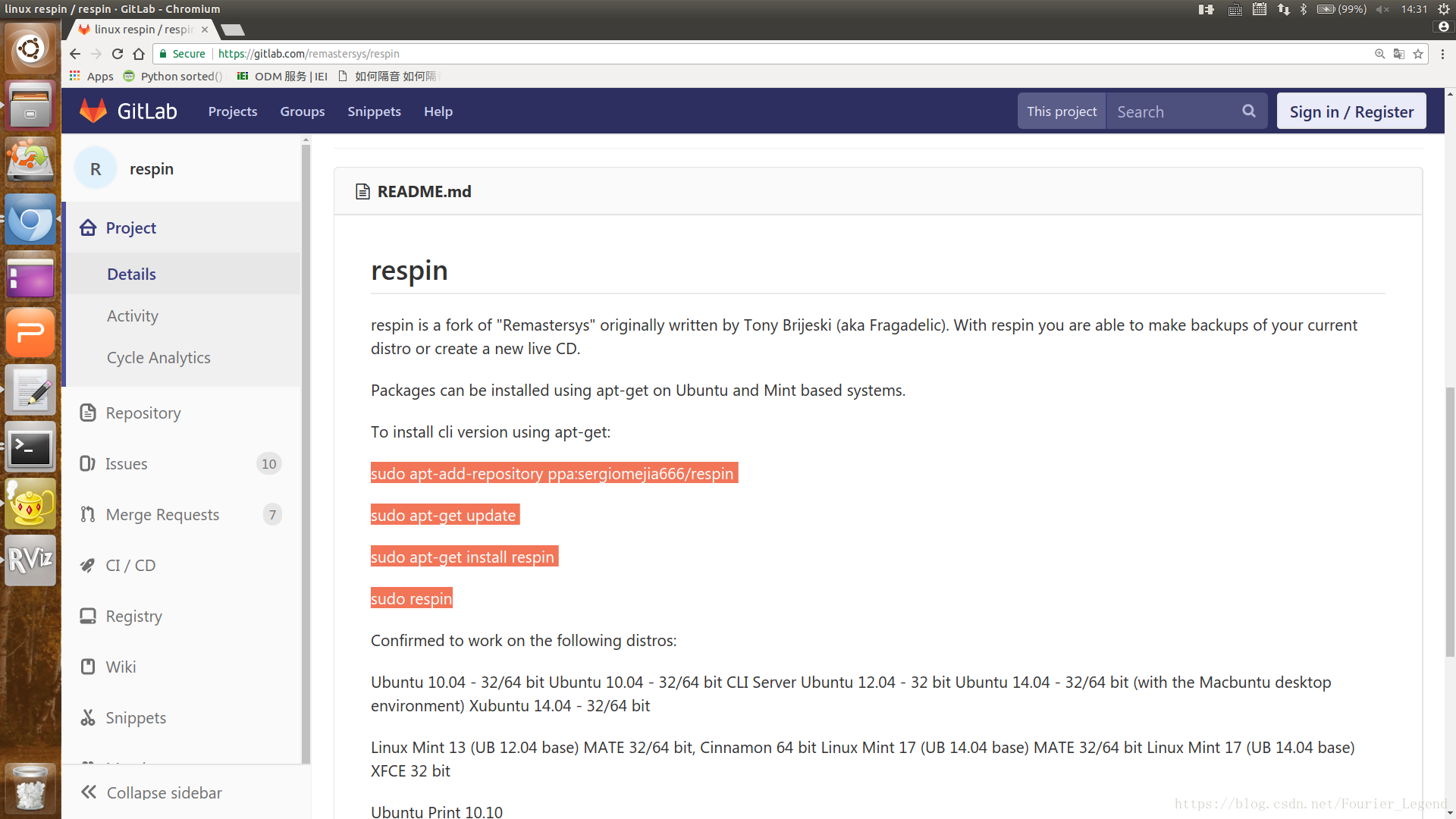The image size is (1456, 819).
Task: Click the translate icon in address bar
Action: click(1399, 54)
